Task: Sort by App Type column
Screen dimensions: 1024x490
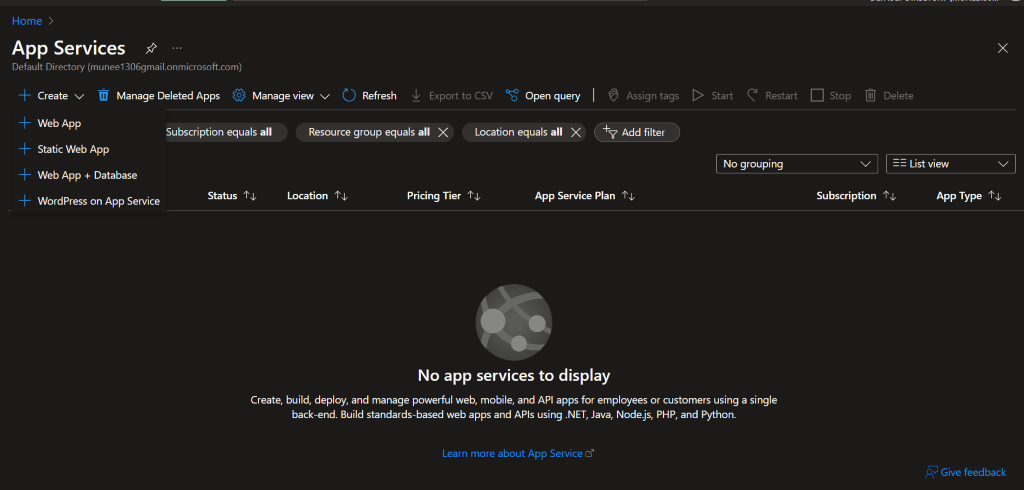Action: tap(968, 196)
